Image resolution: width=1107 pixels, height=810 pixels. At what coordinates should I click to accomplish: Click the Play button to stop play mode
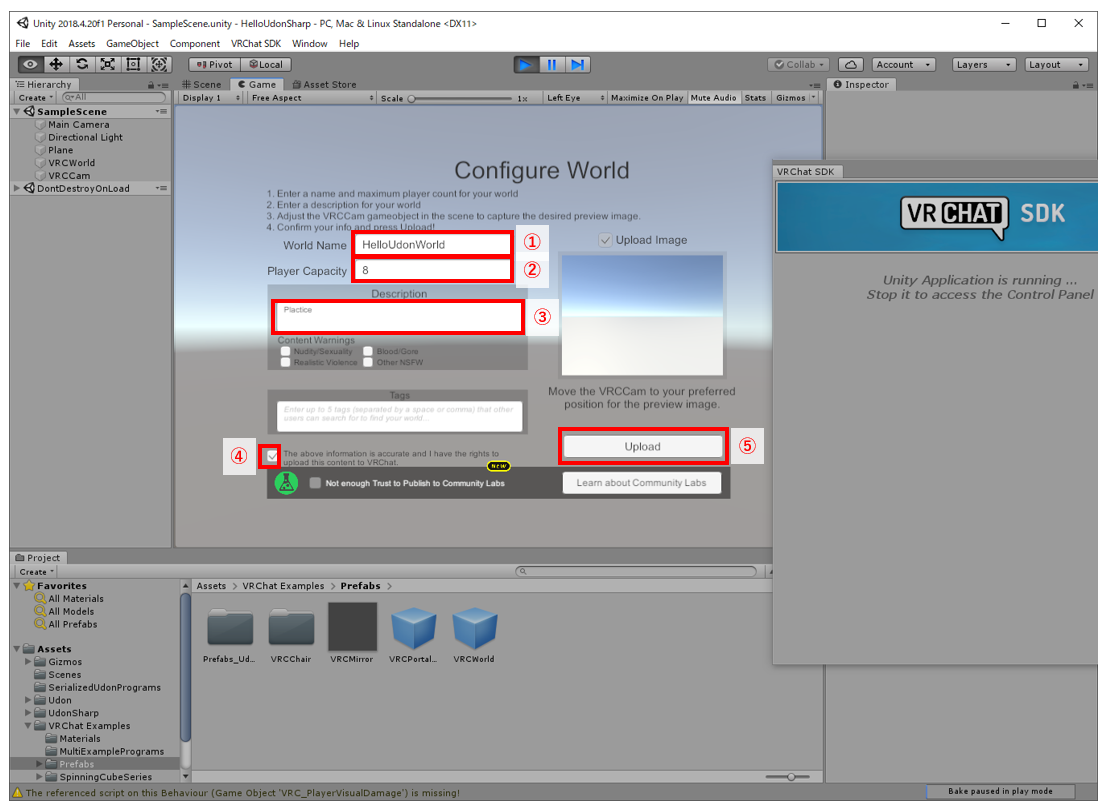(x=525, y=64)
